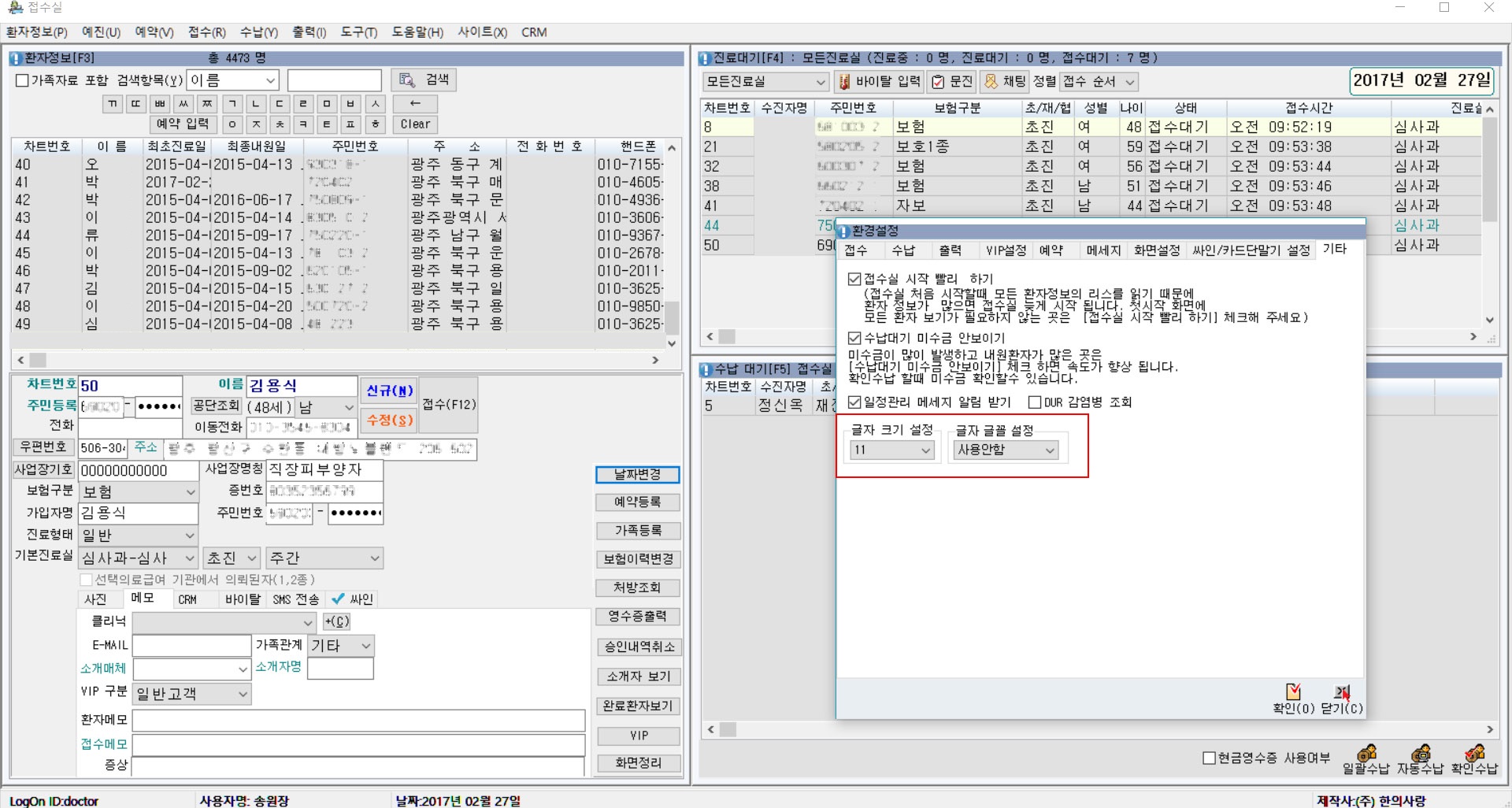Open the 환자정보(P) menu
The height and width of the screenshot is (808, 1512).
(x=37, y=32)
